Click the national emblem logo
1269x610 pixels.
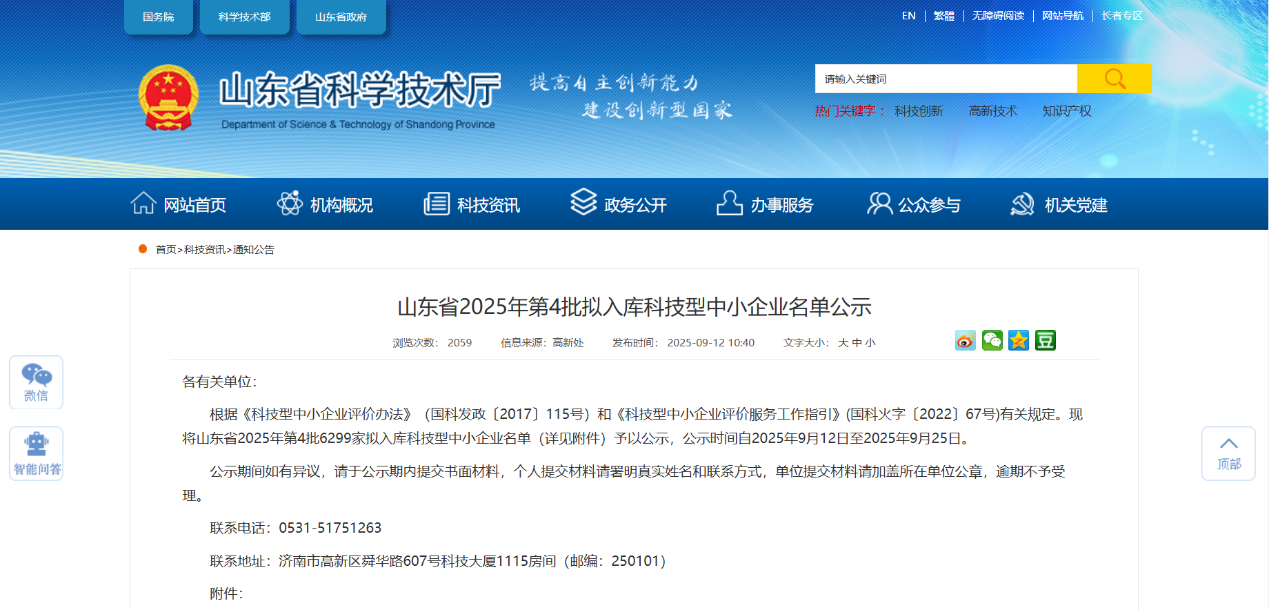168,97
